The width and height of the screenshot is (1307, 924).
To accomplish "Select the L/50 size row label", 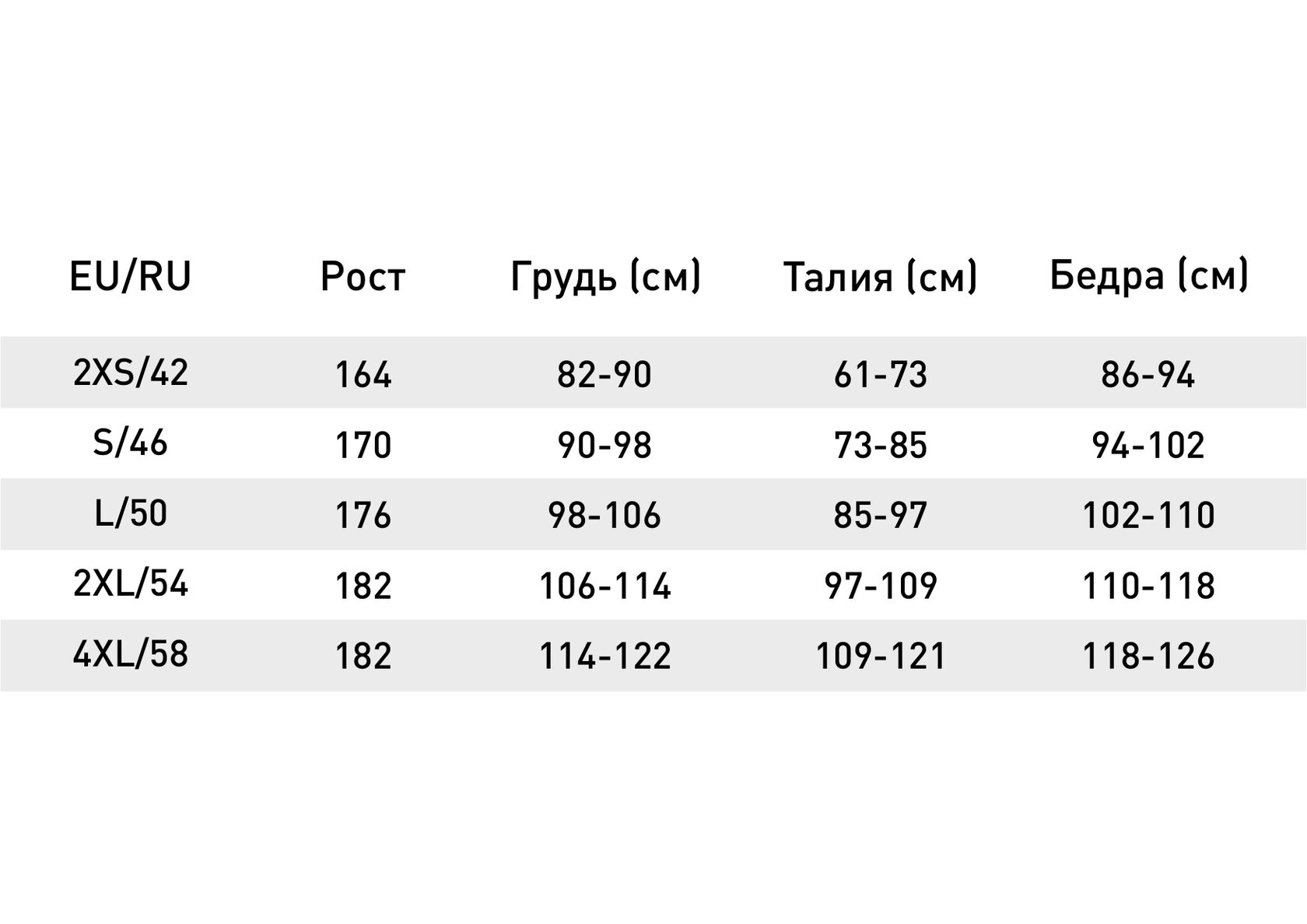I will pos(131,513).
